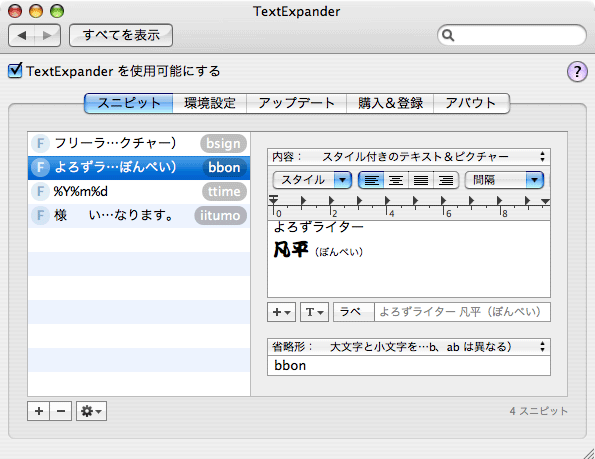Click the right margin marker on the ruler
This screenshot has height=459, width=595.
(545, 201)
